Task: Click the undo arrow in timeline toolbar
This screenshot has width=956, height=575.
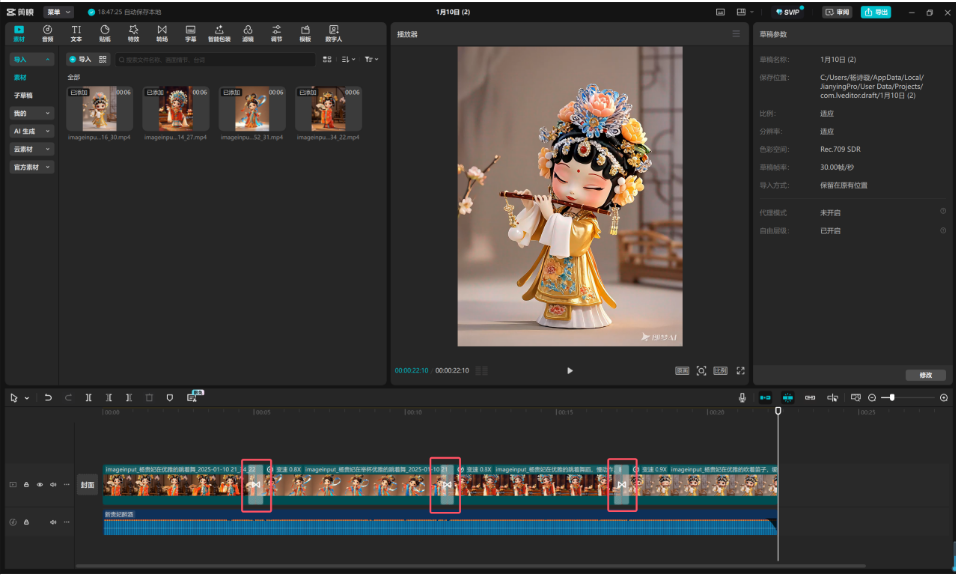Action: (x=48, y=398)
